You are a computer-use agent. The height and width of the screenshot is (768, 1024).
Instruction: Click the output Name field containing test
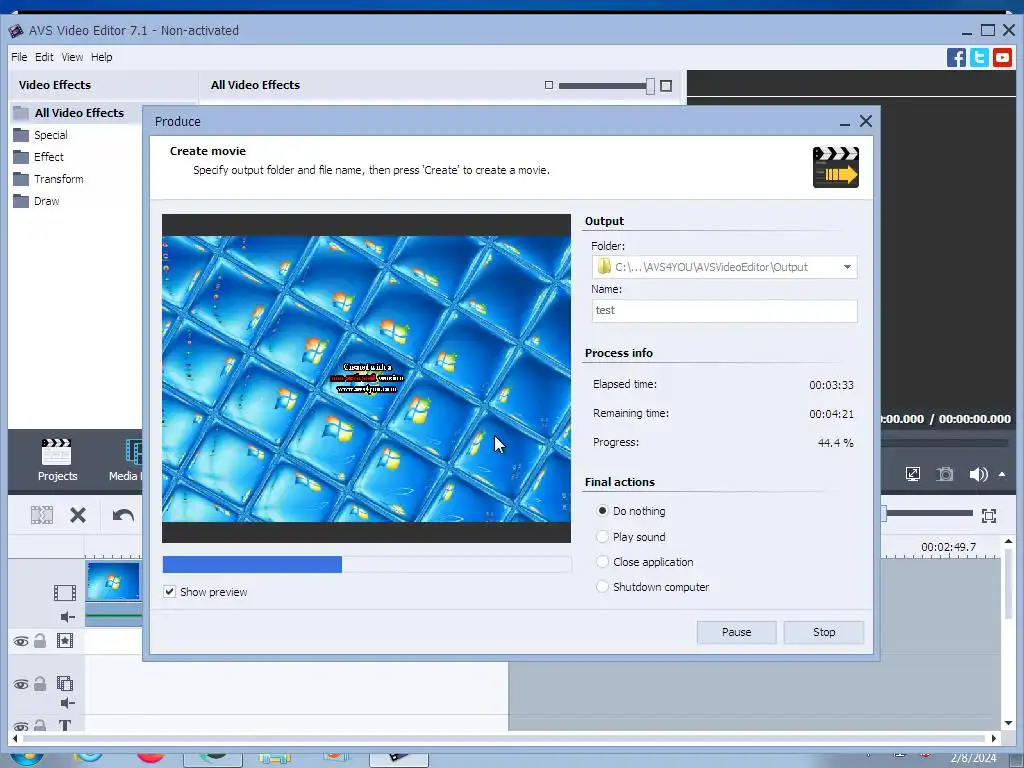point(724,311)
